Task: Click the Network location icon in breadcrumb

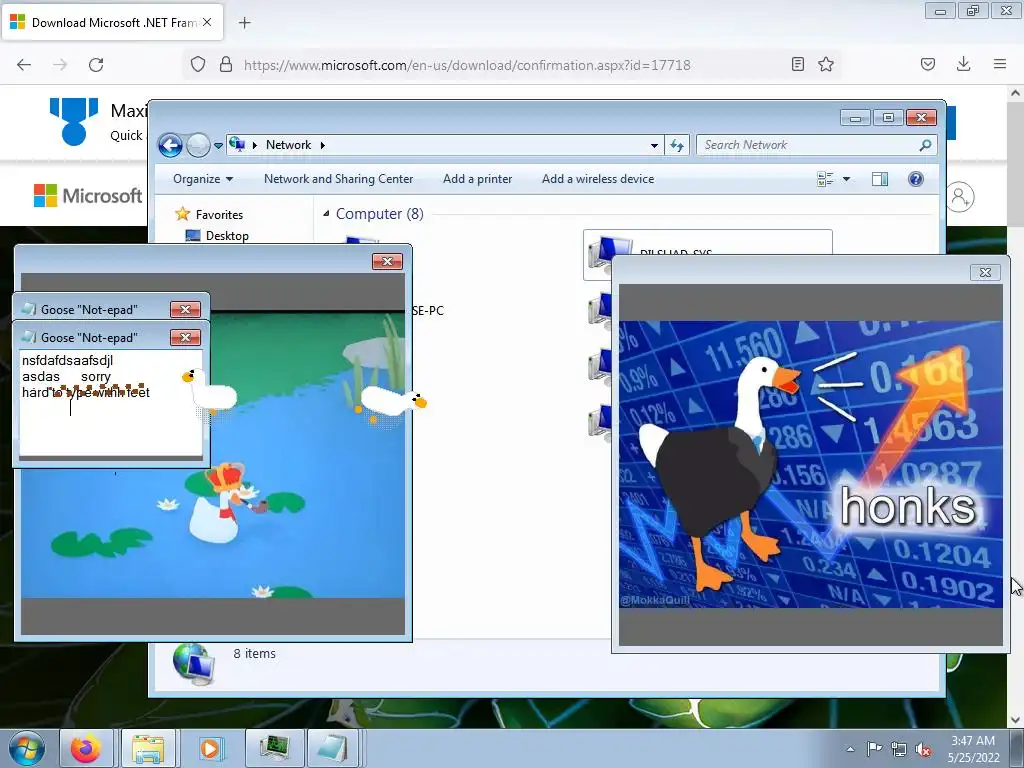Action: [x=237, y=145]
